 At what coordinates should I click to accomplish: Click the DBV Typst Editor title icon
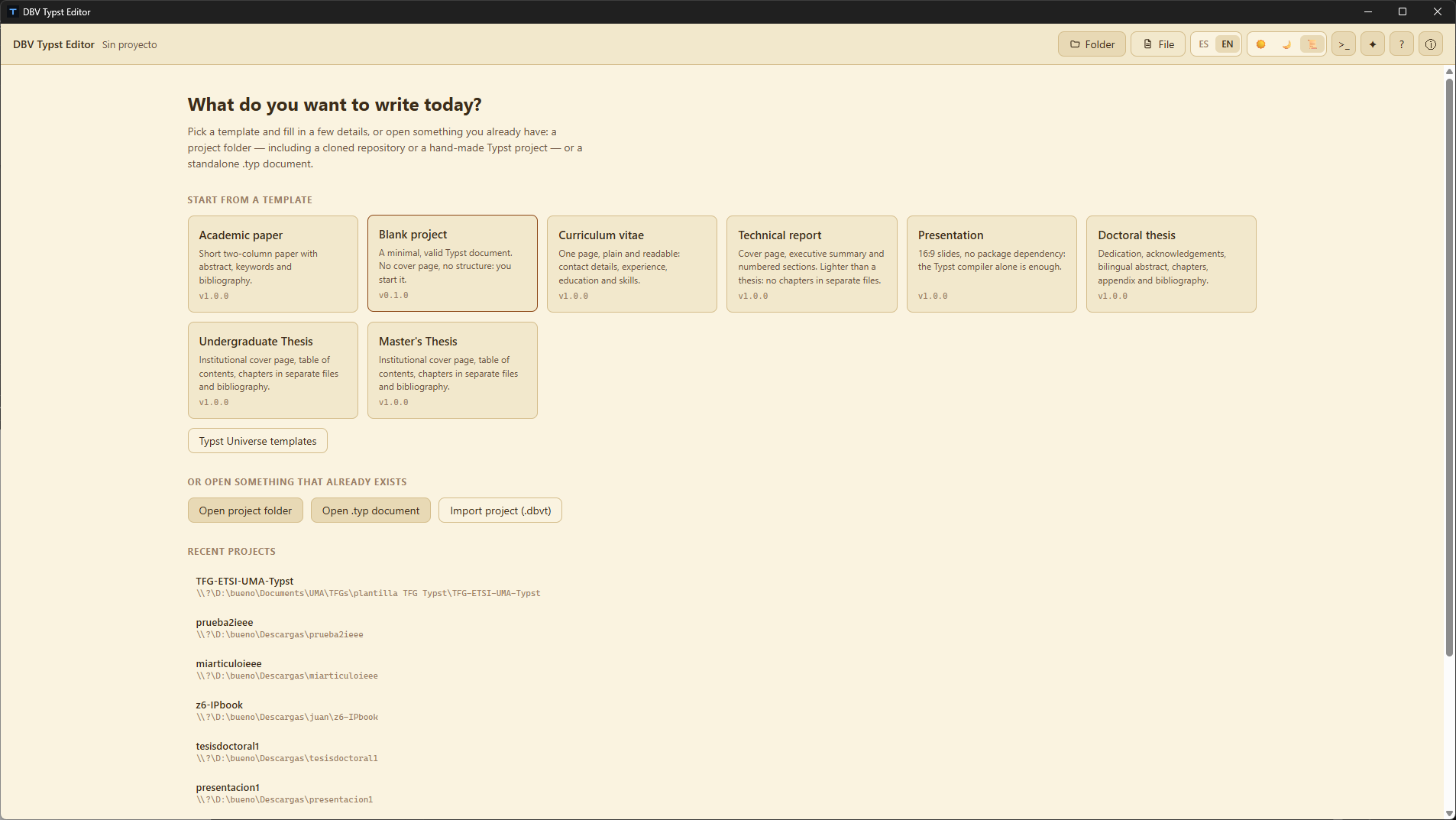tap(12, 11)
